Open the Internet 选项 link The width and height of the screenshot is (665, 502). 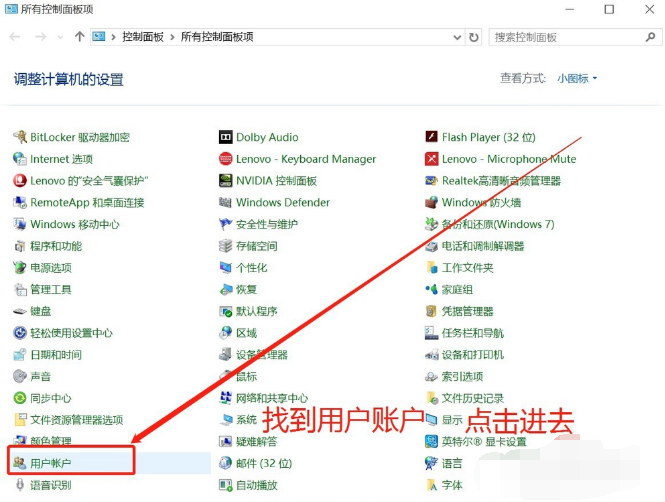click(61, 159)
